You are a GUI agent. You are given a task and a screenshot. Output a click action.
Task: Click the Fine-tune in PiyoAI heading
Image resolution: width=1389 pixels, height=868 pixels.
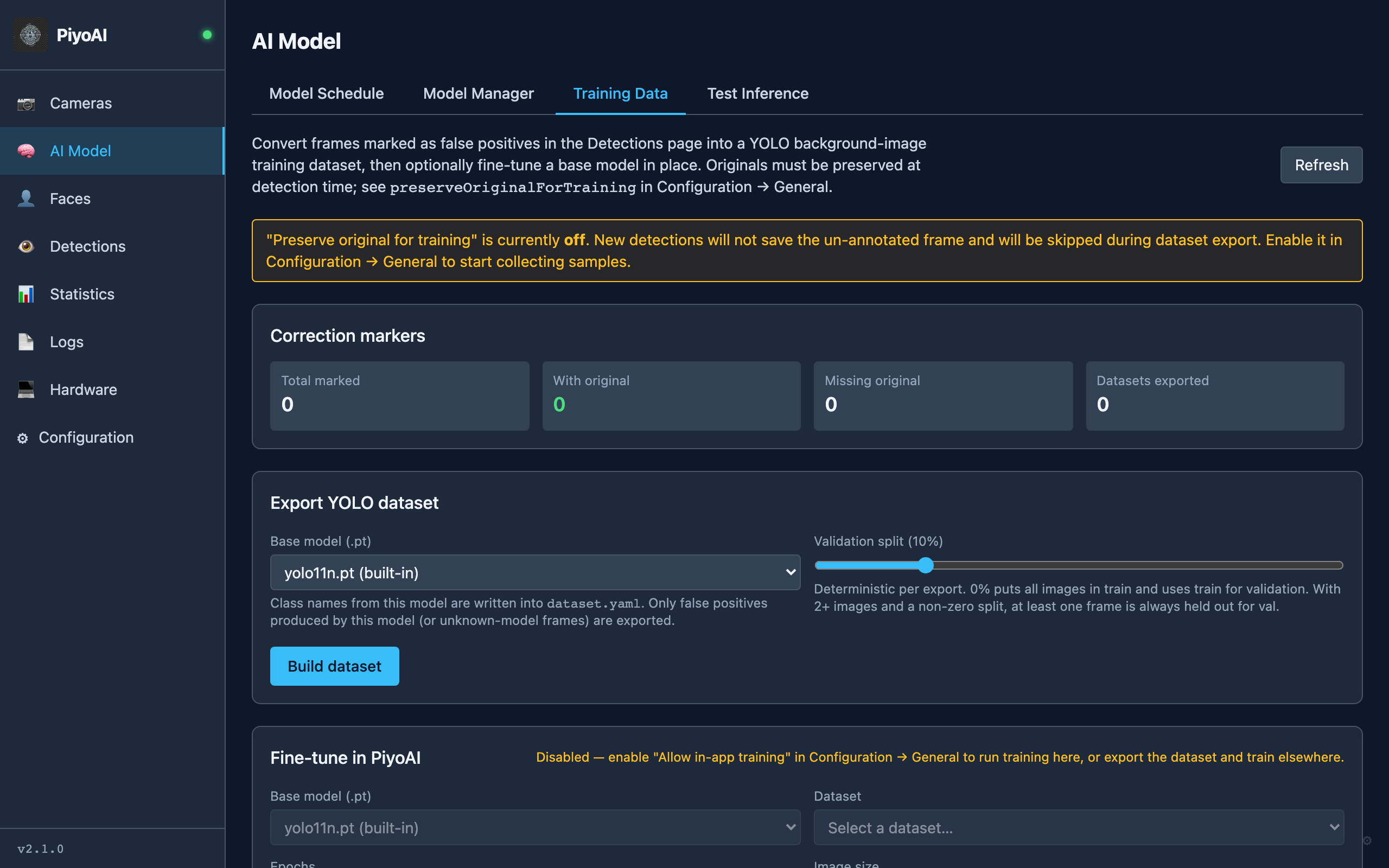pos(345,758)
